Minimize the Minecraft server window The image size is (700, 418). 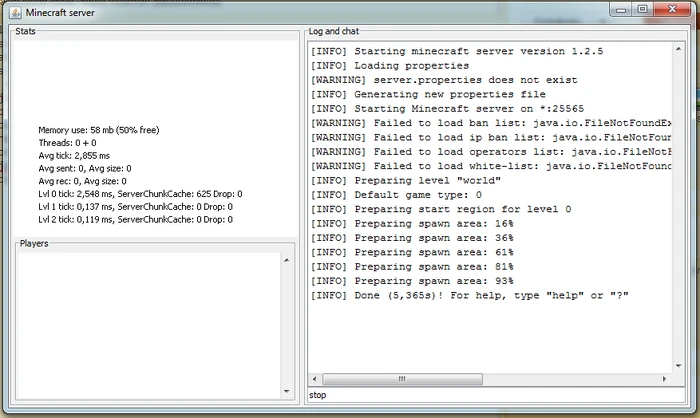(x=621, y=9)
